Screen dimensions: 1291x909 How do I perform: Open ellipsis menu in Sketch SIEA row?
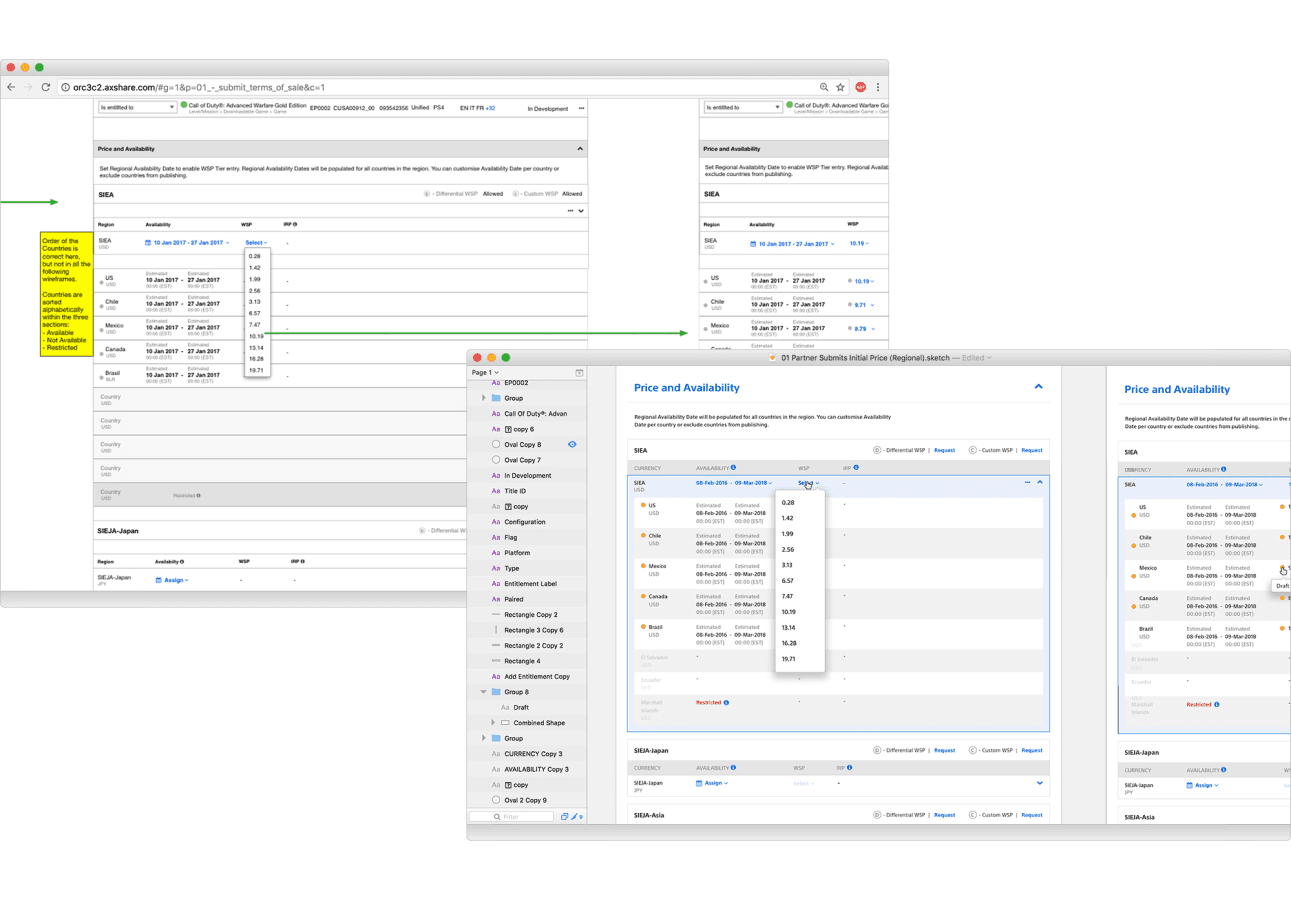(x=1027, y=482)
